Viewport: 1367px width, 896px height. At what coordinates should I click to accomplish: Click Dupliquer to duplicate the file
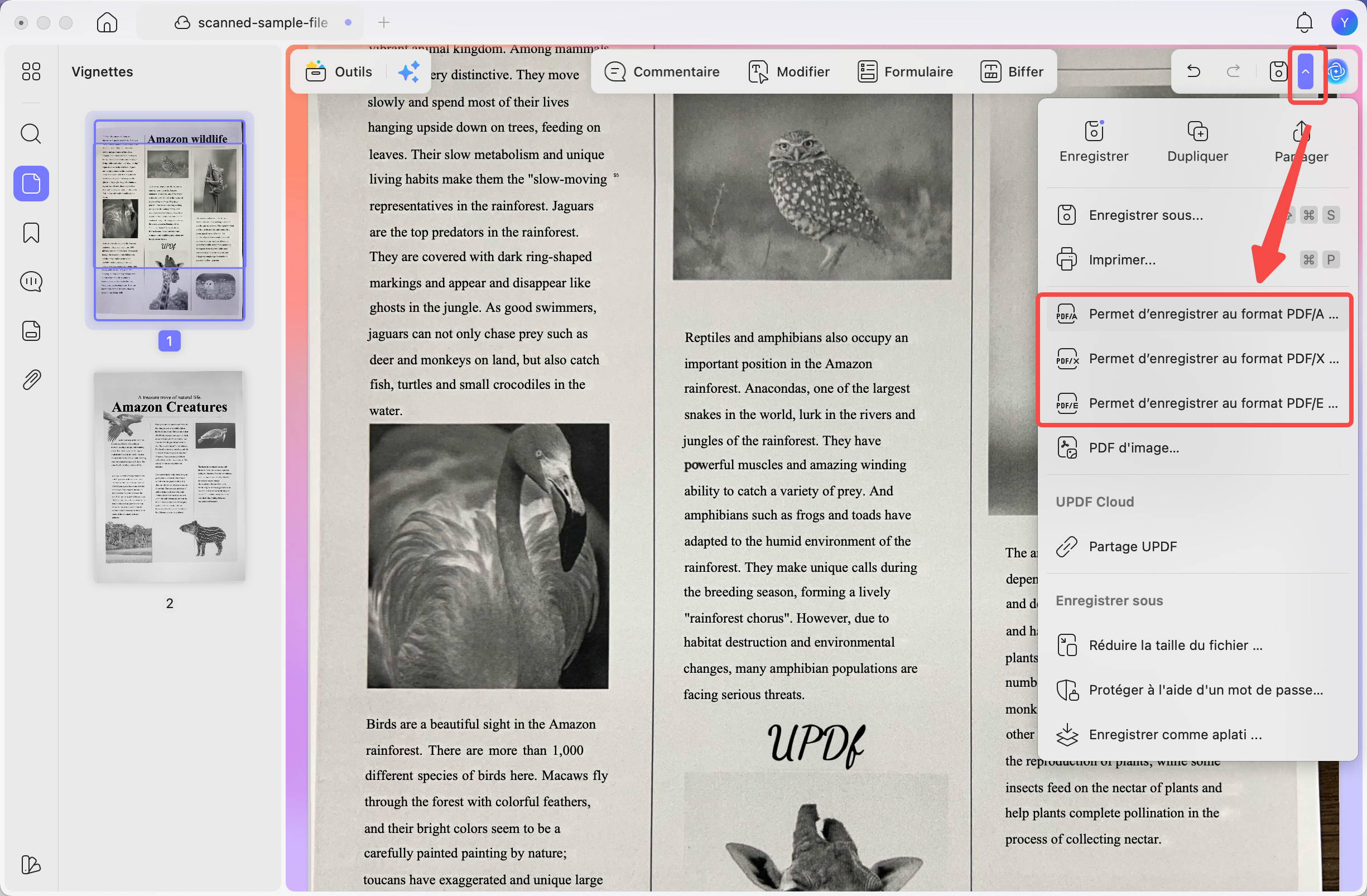coord(1197,142)
